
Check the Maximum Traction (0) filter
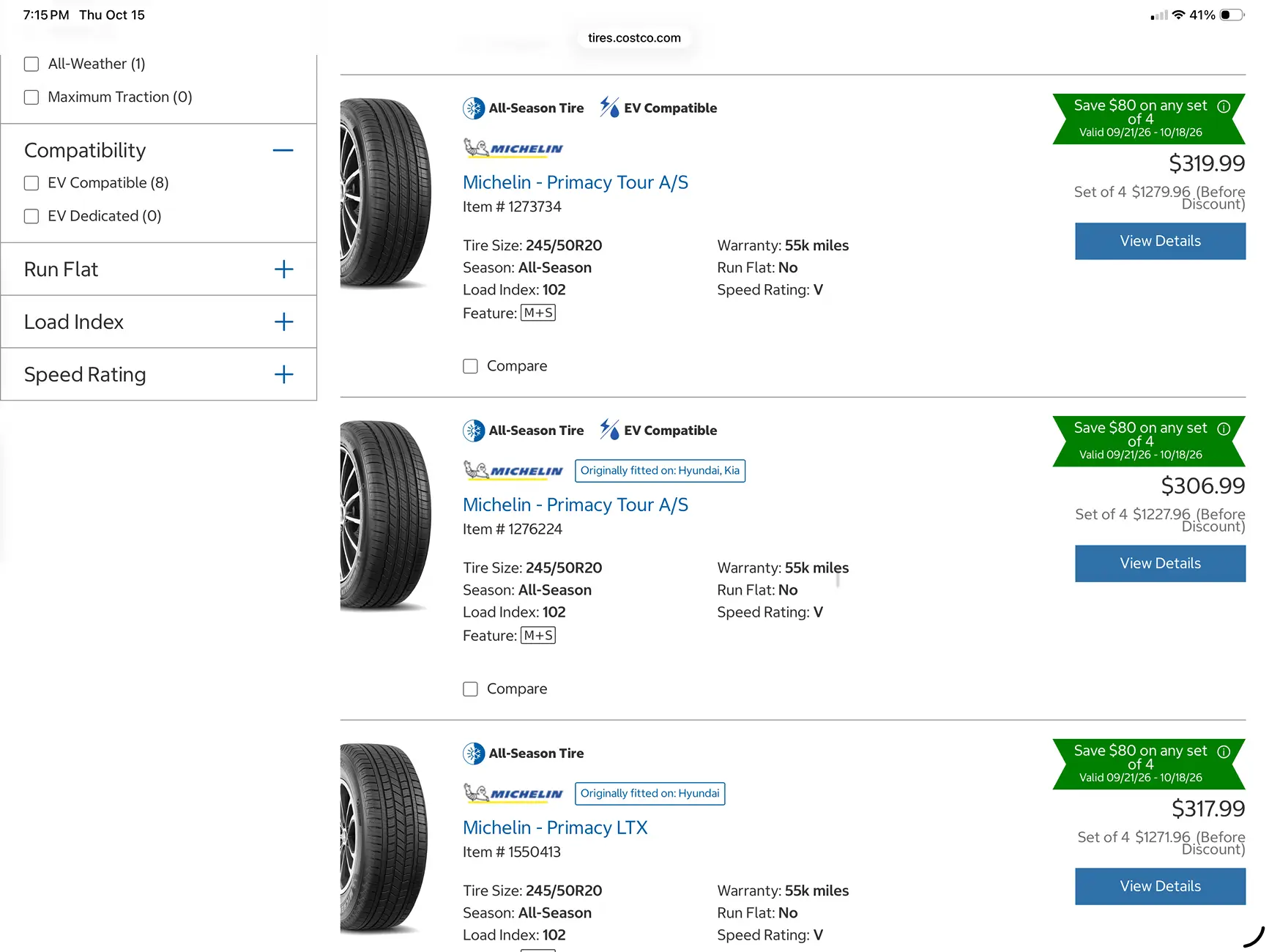click(31, 97)
